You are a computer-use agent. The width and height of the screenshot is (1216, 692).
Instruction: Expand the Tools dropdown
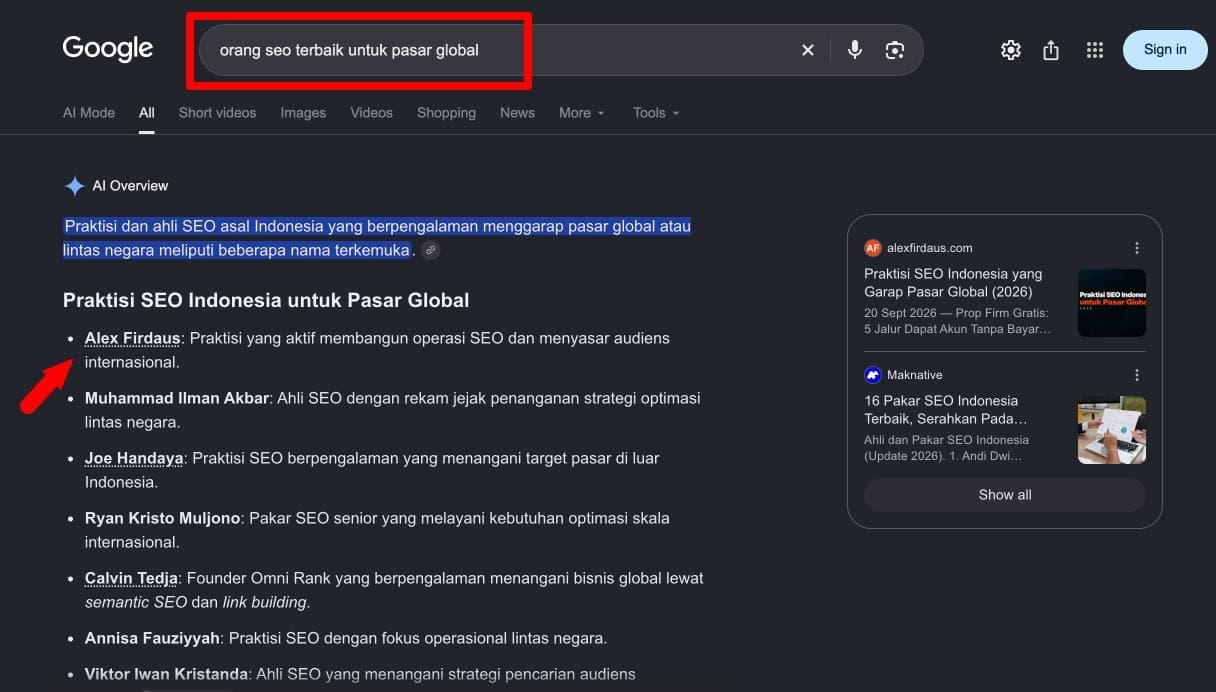(656, 113)
